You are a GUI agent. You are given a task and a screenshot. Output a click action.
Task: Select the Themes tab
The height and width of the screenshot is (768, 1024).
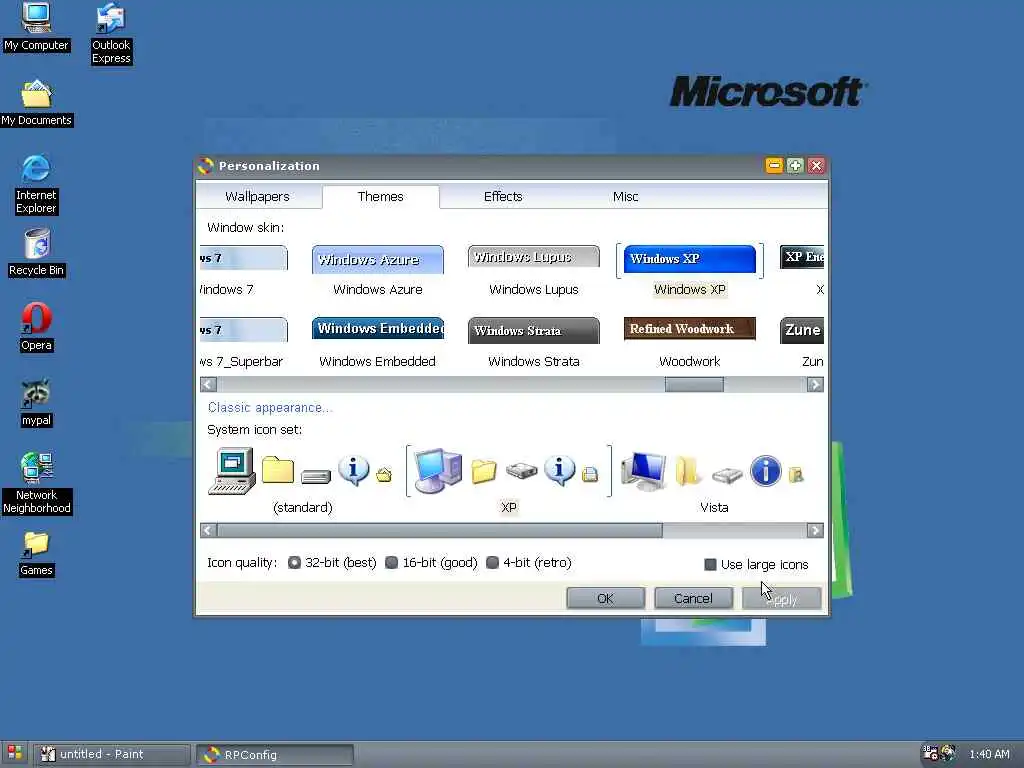(381, 197)
